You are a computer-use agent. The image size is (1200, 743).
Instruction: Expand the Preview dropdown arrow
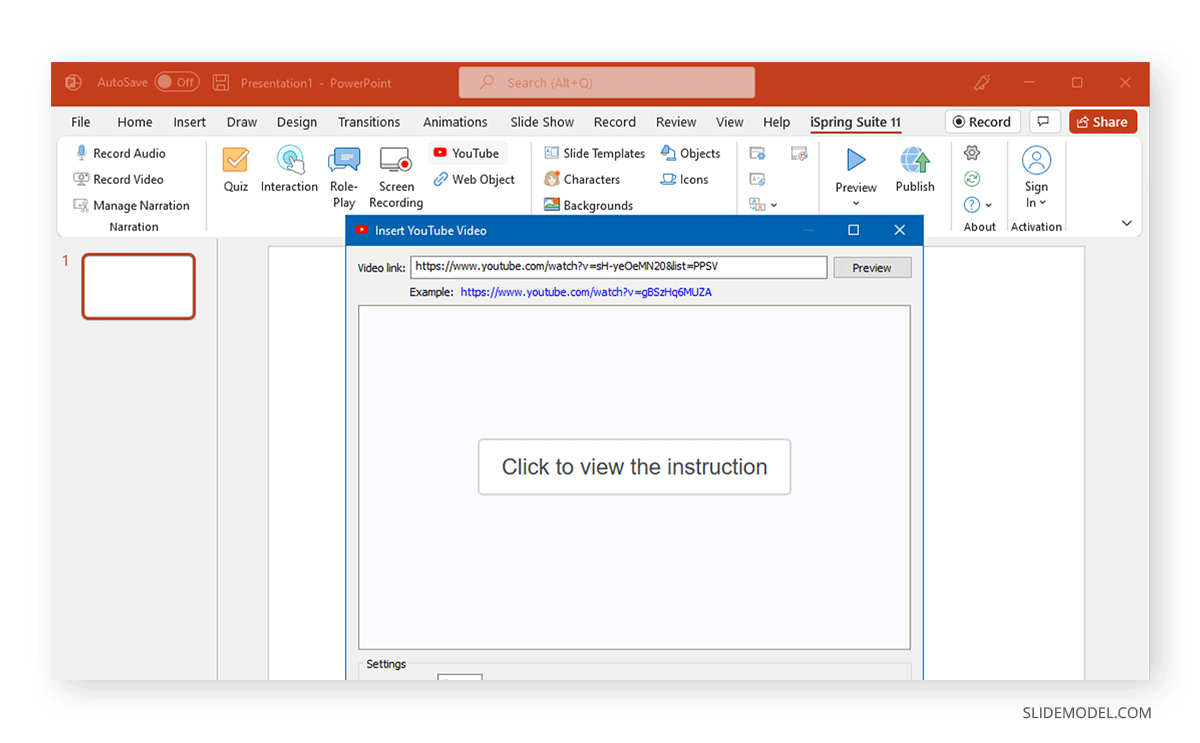click(856, 204)
